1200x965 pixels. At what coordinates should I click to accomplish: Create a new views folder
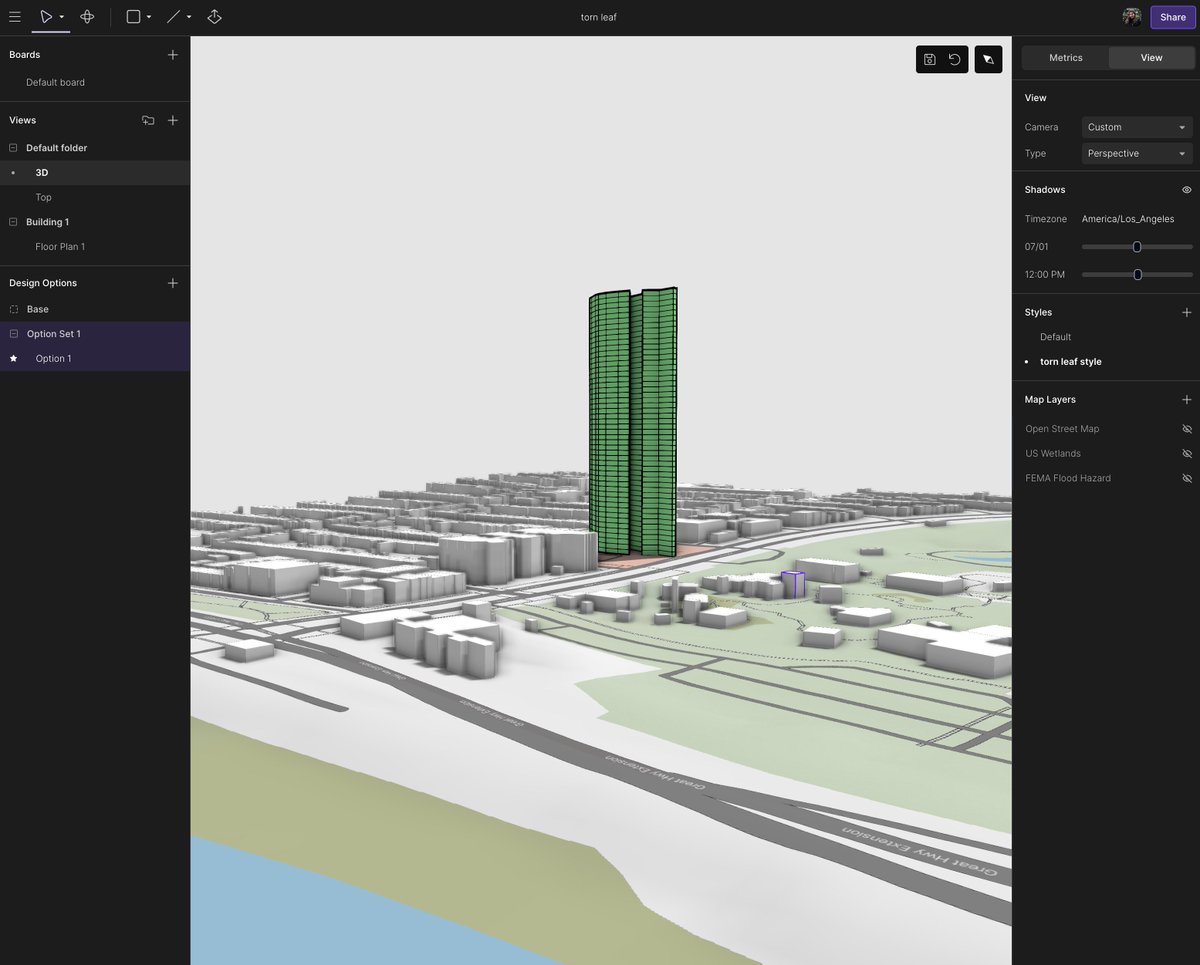[148, 120]
